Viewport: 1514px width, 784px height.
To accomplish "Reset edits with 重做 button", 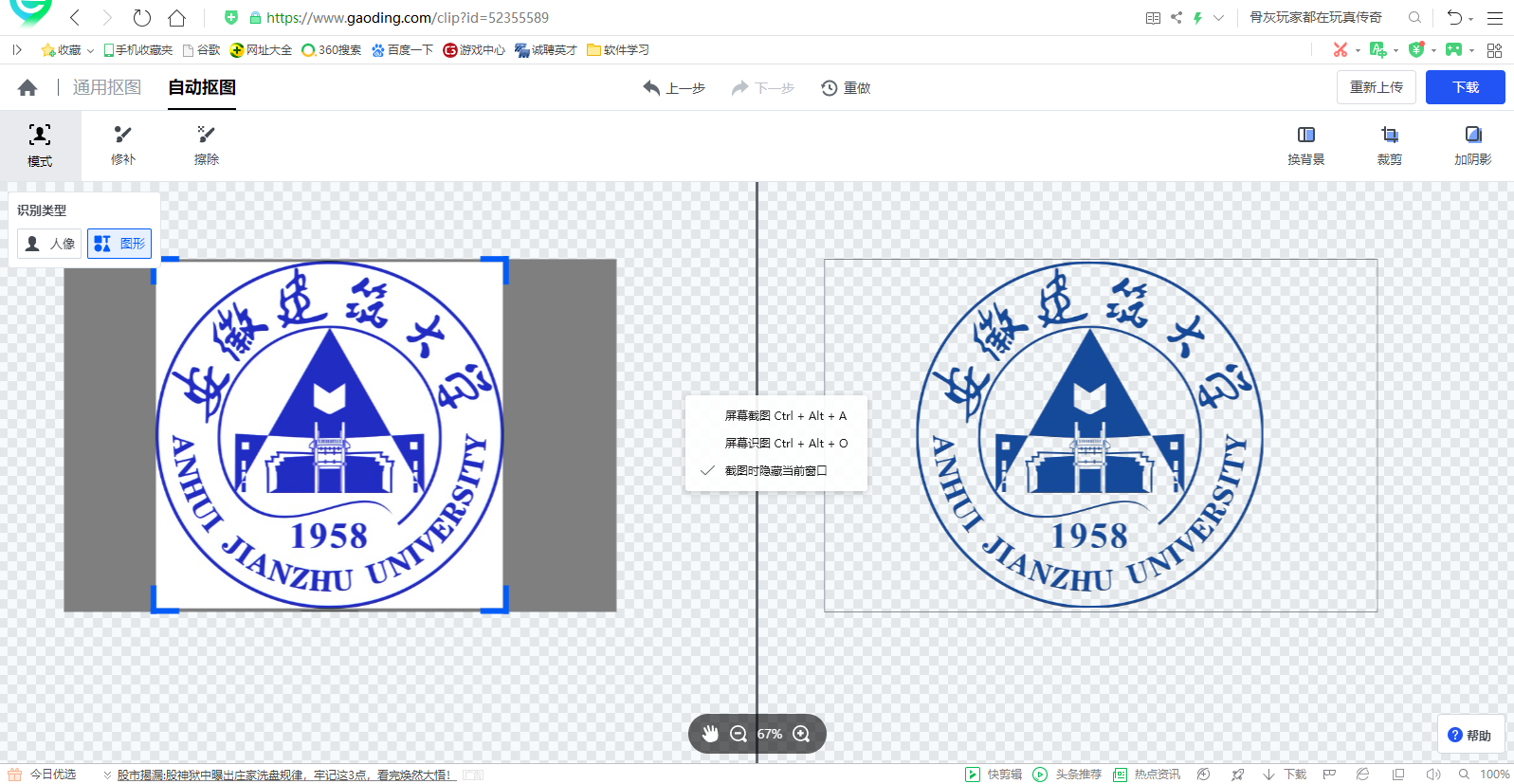I will click(846, 87).
